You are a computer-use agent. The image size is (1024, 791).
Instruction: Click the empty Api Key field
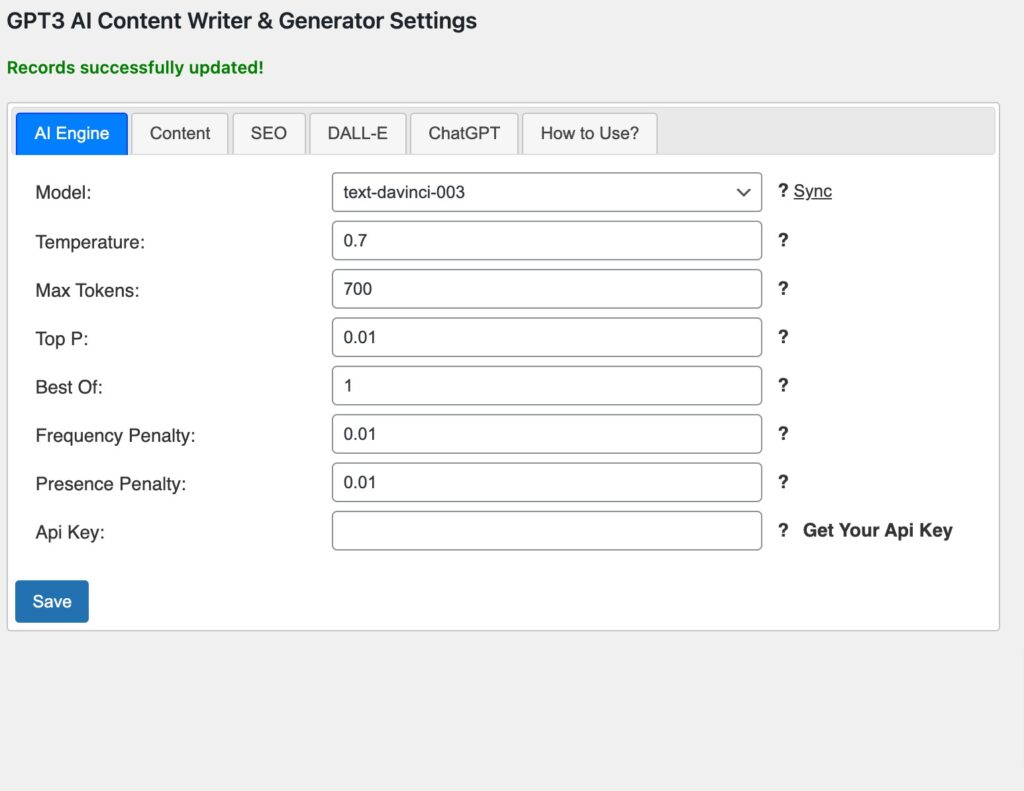(547, 530)
